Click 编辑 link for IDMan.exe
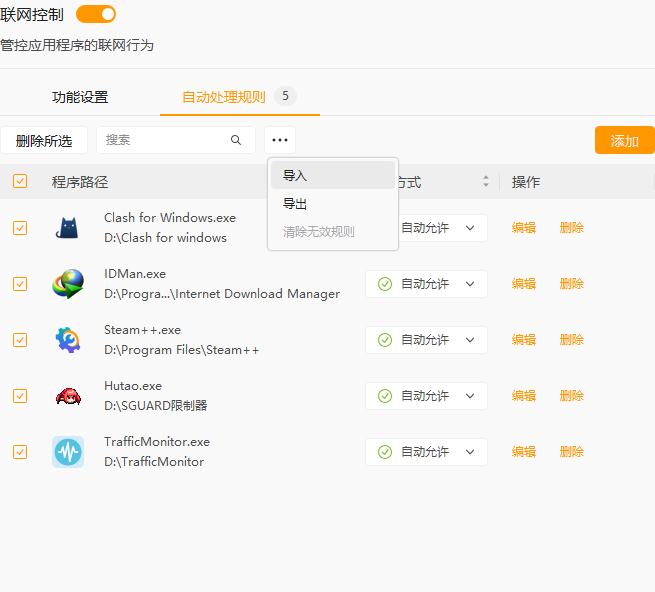This screenshot has height=592, width=655. [x=523, y=284]
